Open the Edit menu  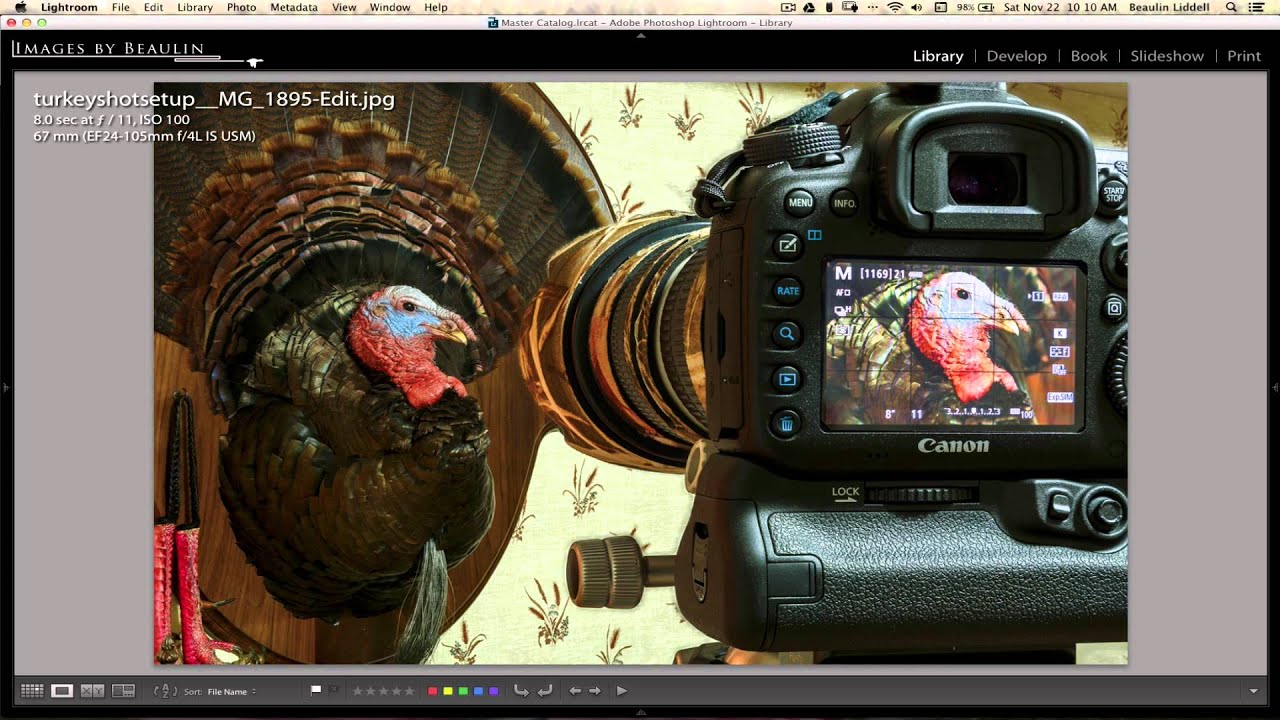(153, 7)
